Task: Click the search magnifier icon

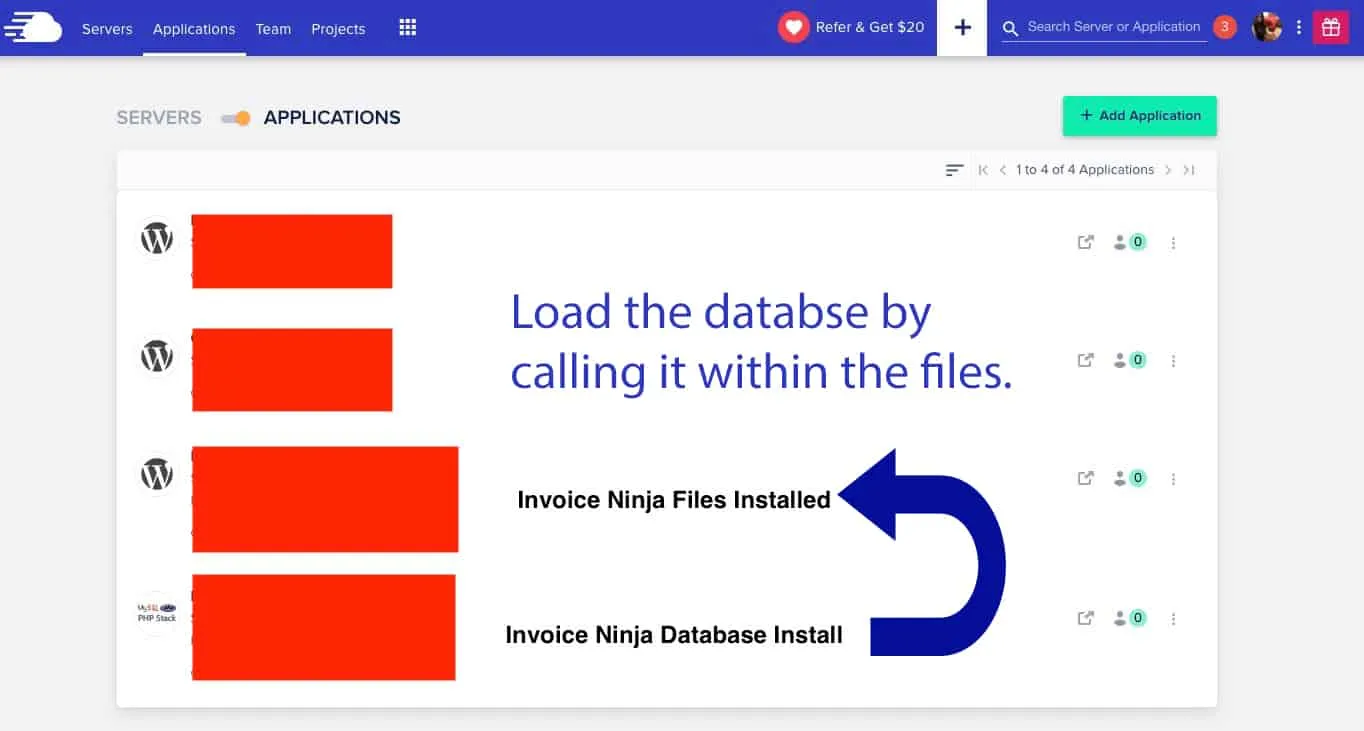Action: pos(1011,28)
